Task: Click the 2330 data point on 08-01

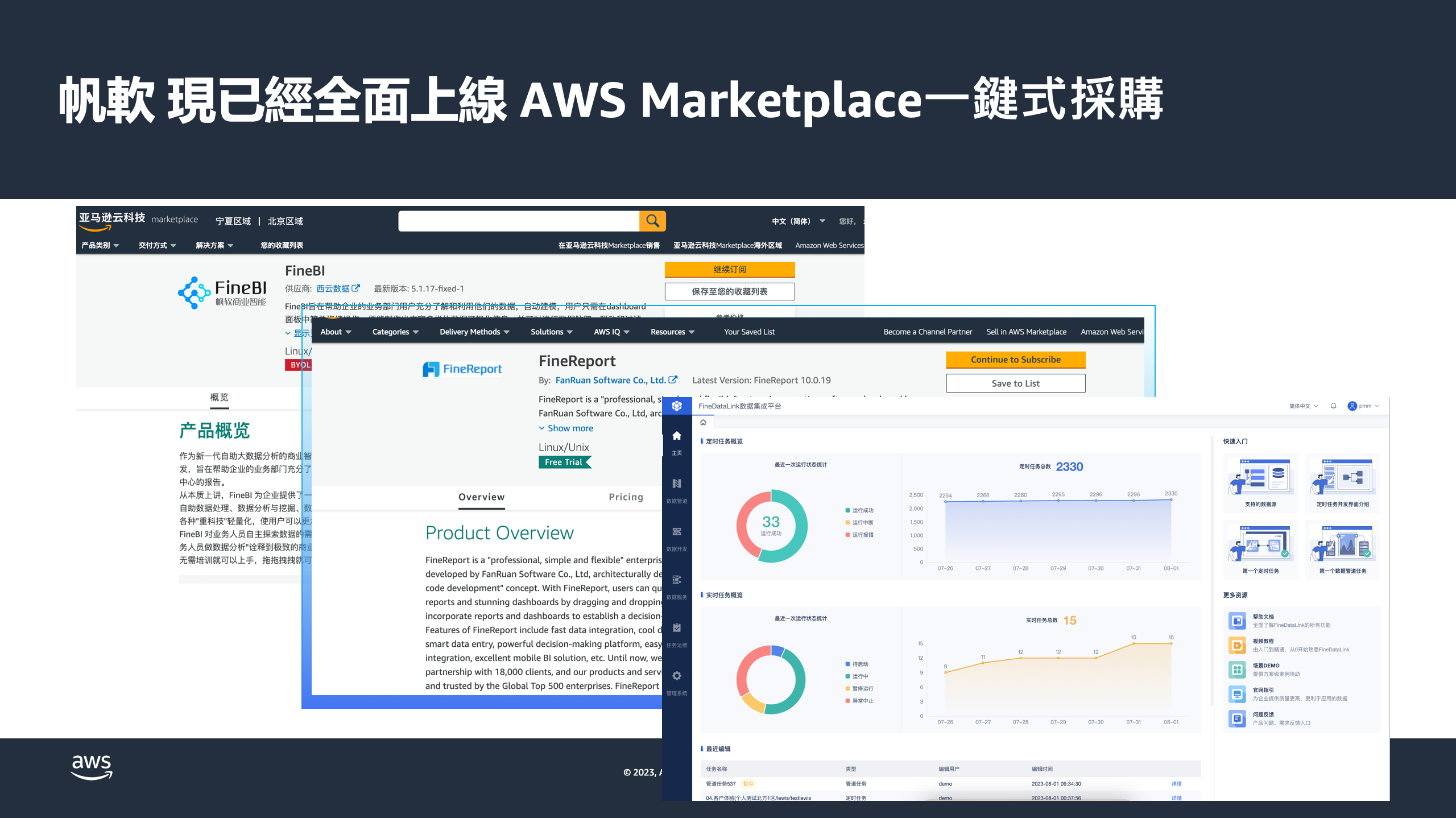Action: pos(1171,499)
